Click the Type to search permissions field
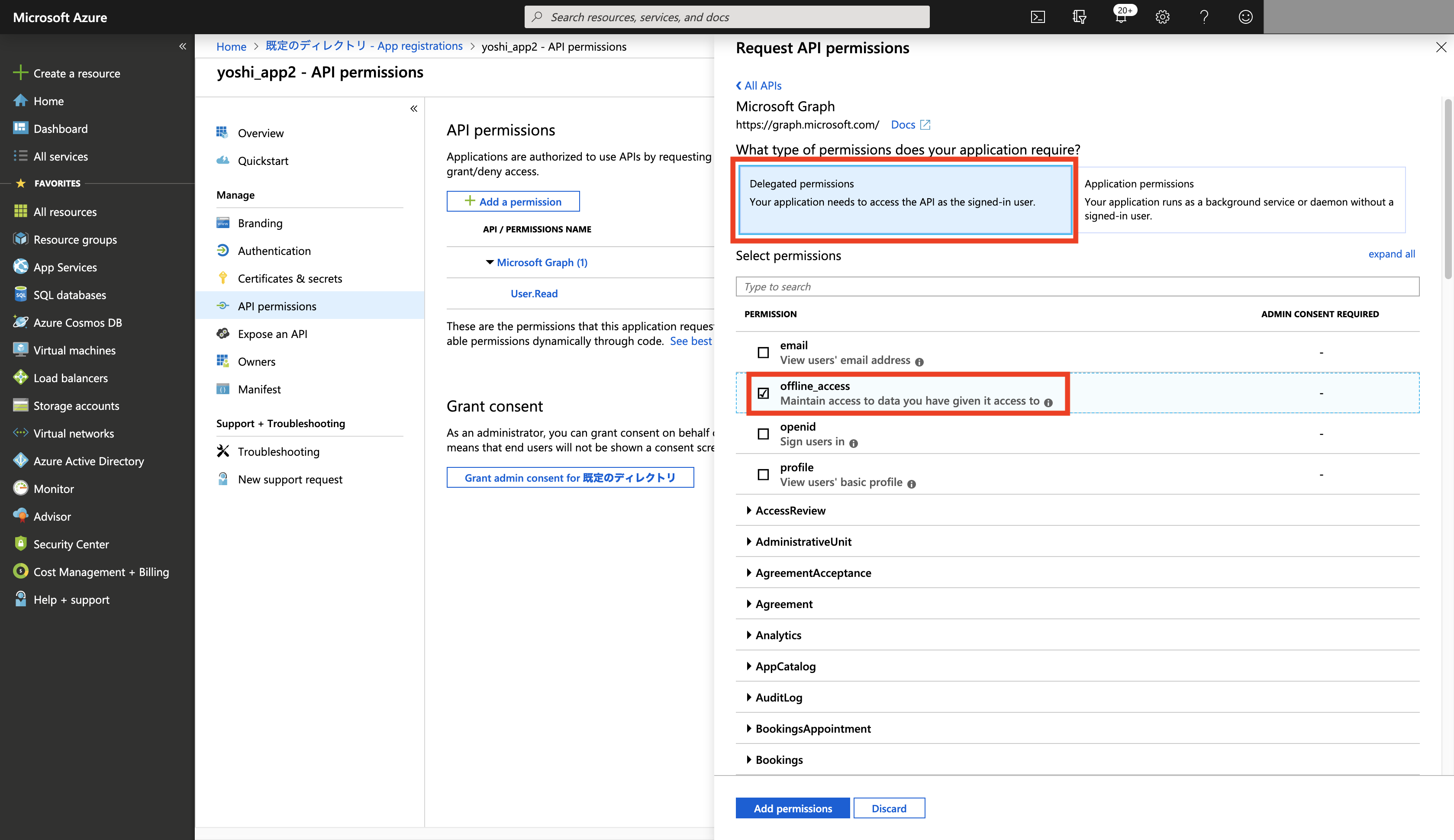 click(x=1077, y=286)
